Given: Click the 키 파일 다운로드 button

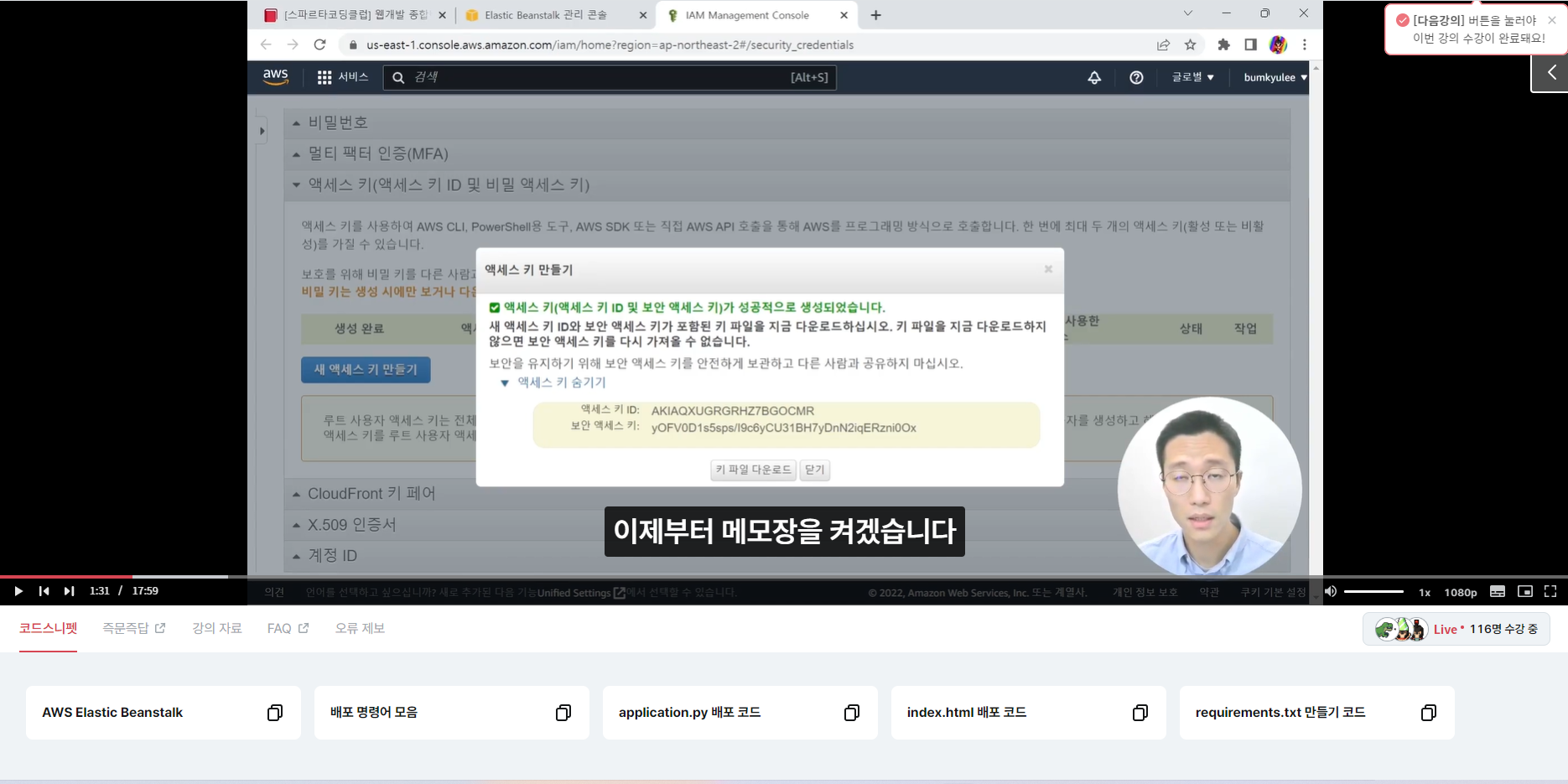Looking at the screenshot, I should [x=753, y=470].
